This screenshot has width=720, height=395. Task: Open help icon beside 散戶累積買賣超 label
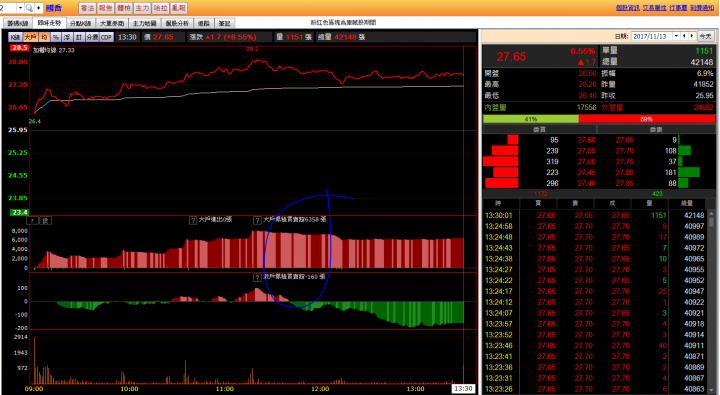[257, 277]
